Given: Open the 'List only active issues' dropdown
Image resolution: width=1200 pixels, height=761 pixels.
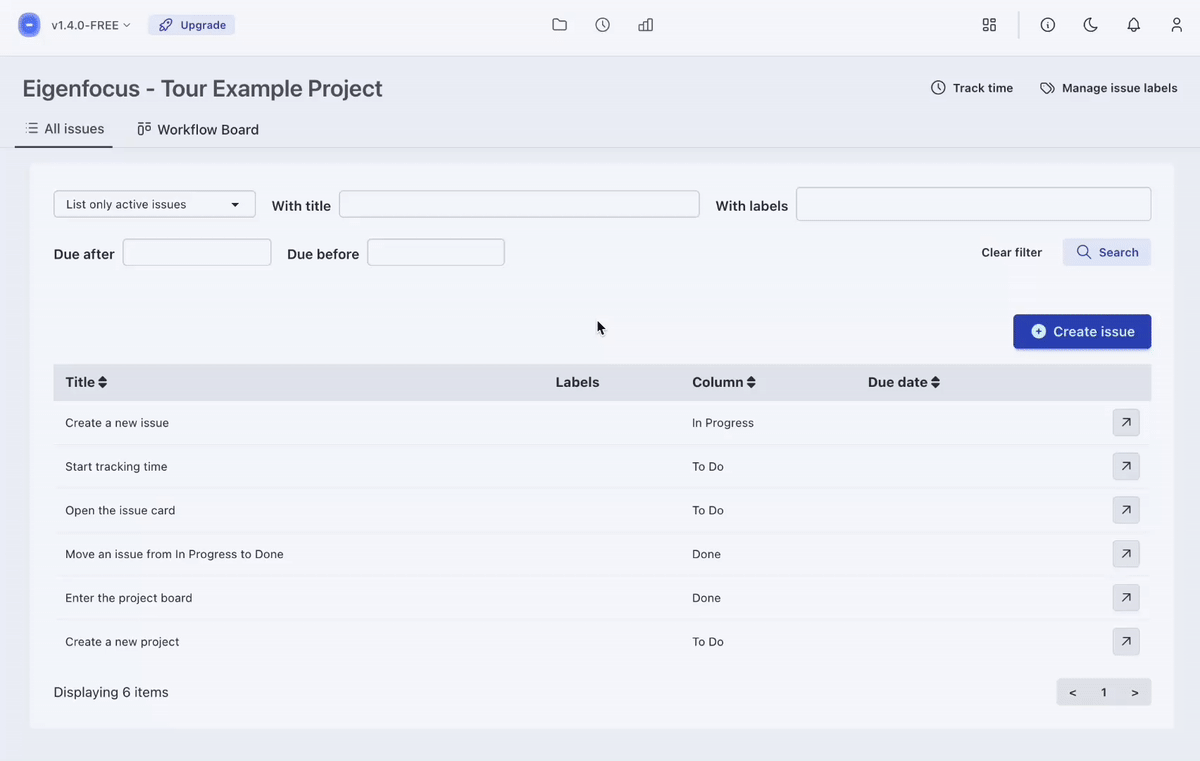Looking at the screenshot, I should (154, 204).
